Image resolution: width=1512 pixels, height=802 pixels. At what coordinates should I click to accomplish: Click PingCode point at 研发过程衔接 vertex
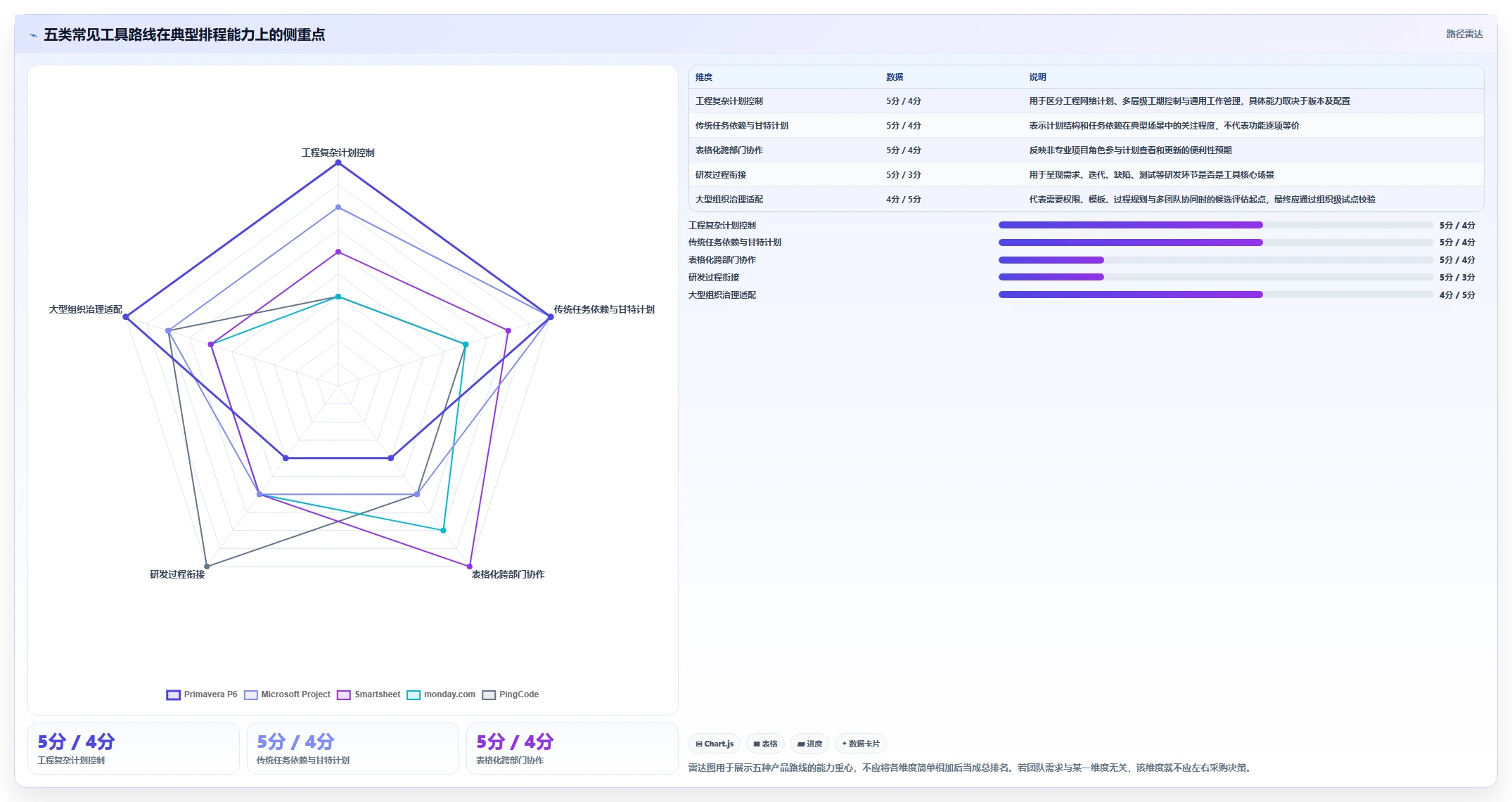click(x=207, y=567)
